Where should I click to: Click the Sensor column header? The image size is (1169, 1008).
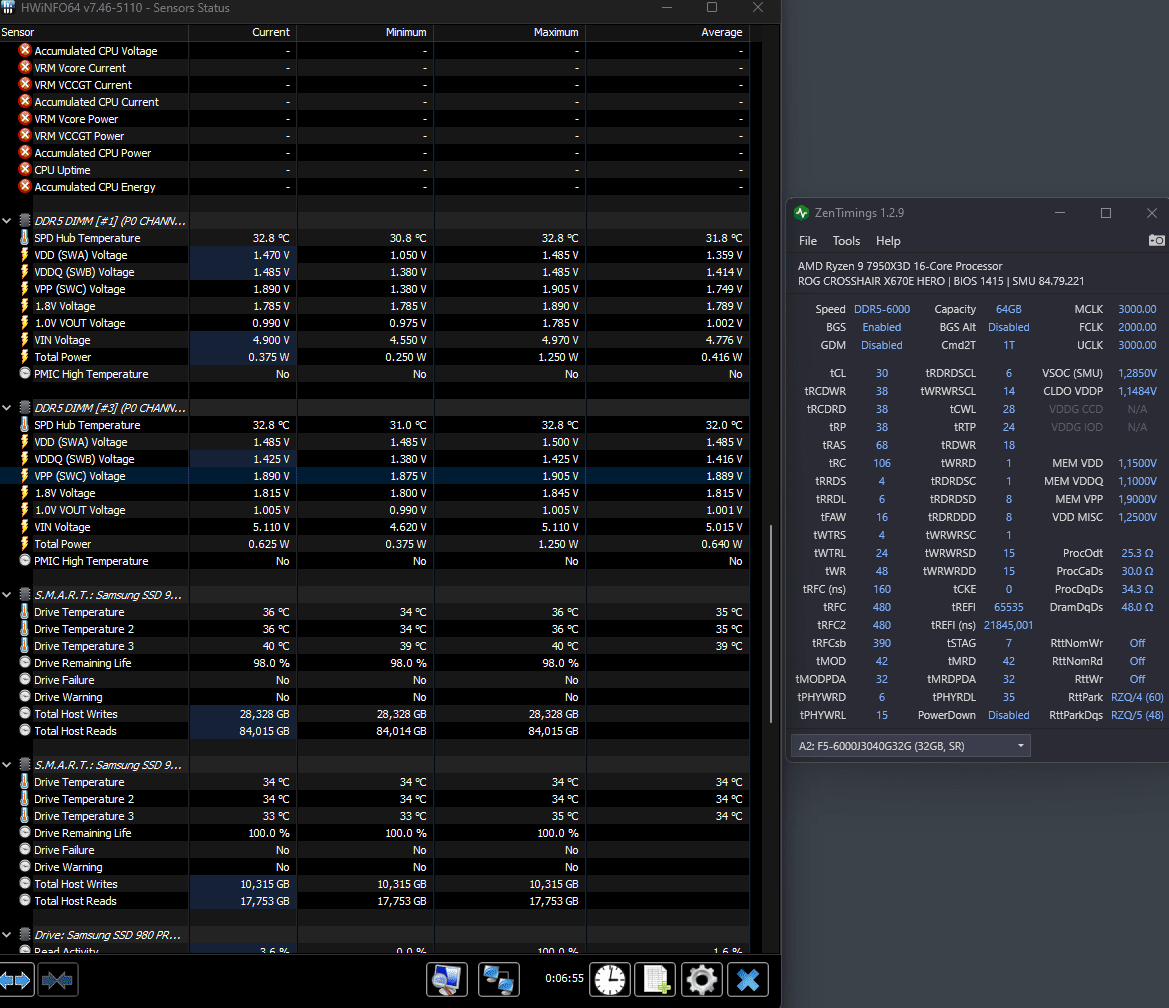point(94,32)
